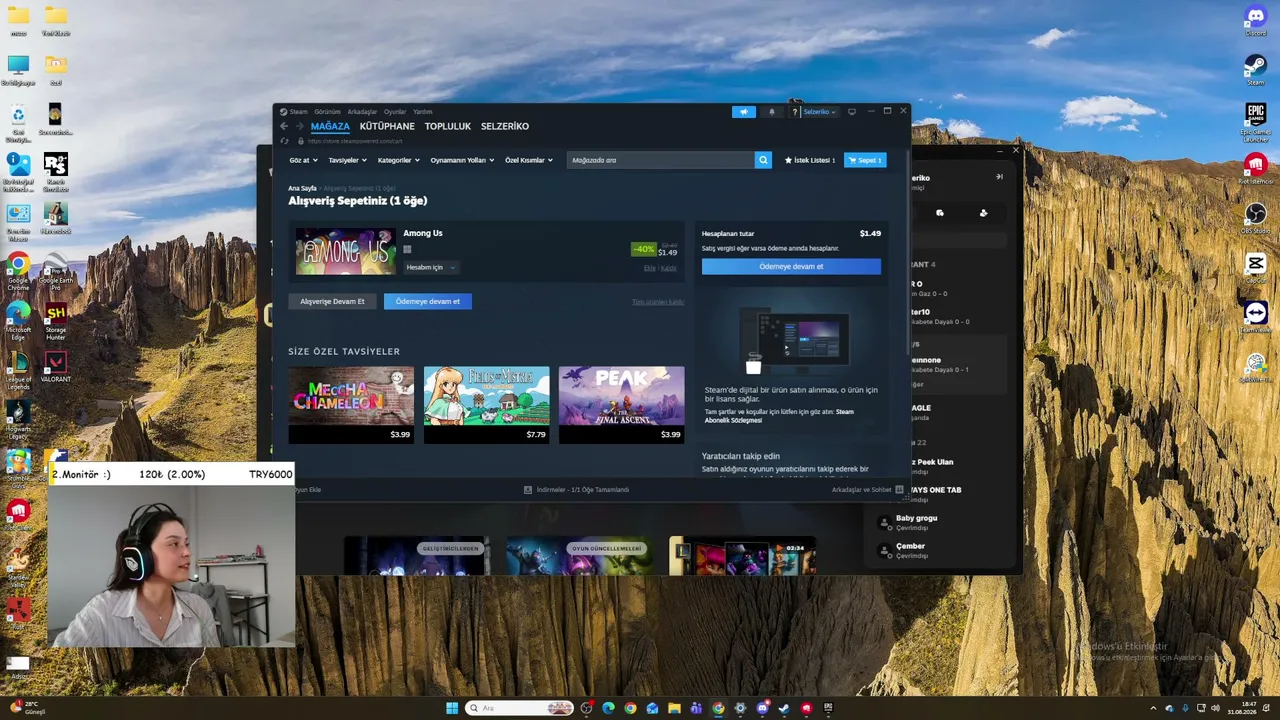Go back in Steam store navigation
The image size is (1280, 720).
(284, 126)
